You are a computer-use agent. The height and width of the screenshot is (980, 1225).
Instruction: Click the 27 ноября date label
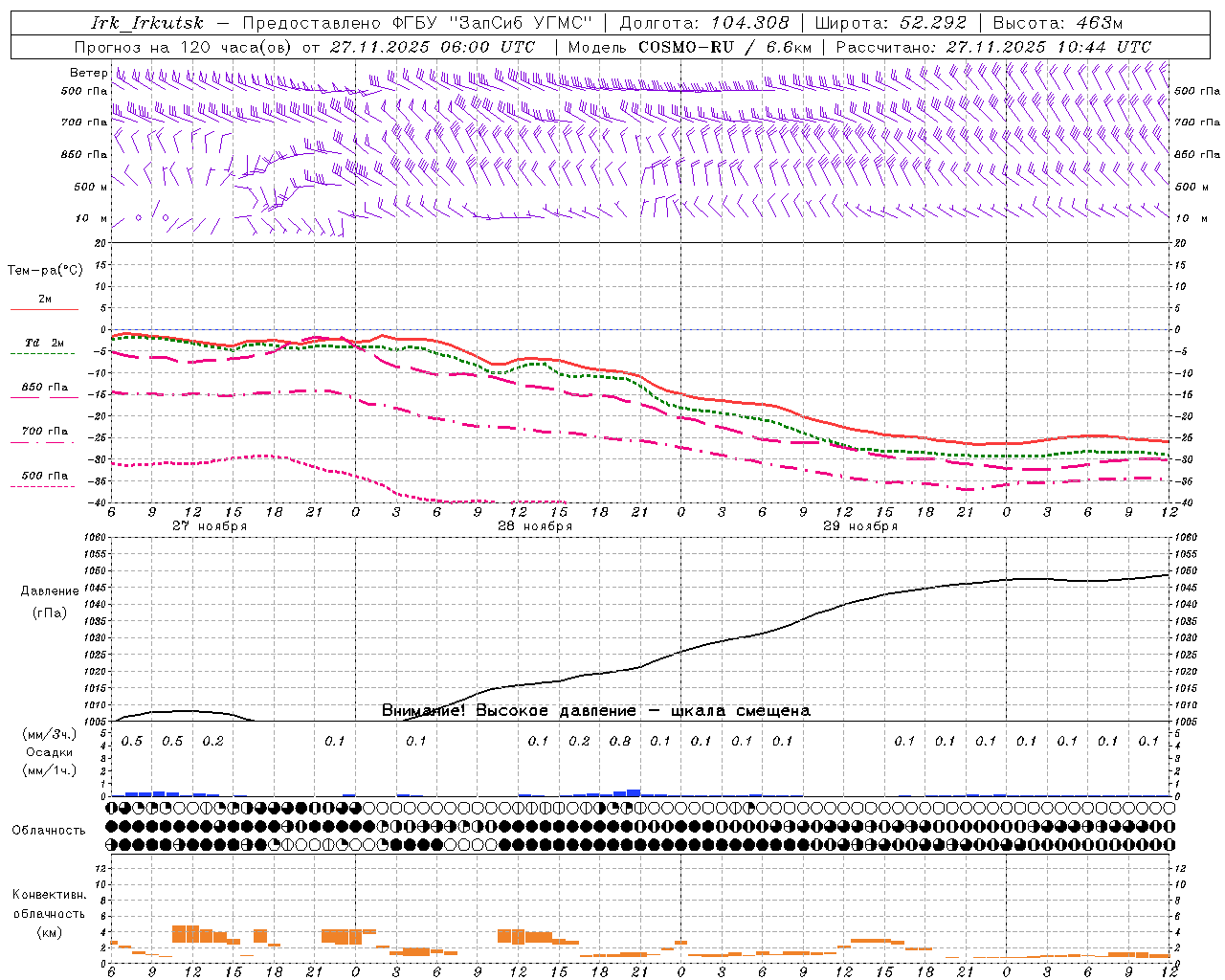coord(210,526)
